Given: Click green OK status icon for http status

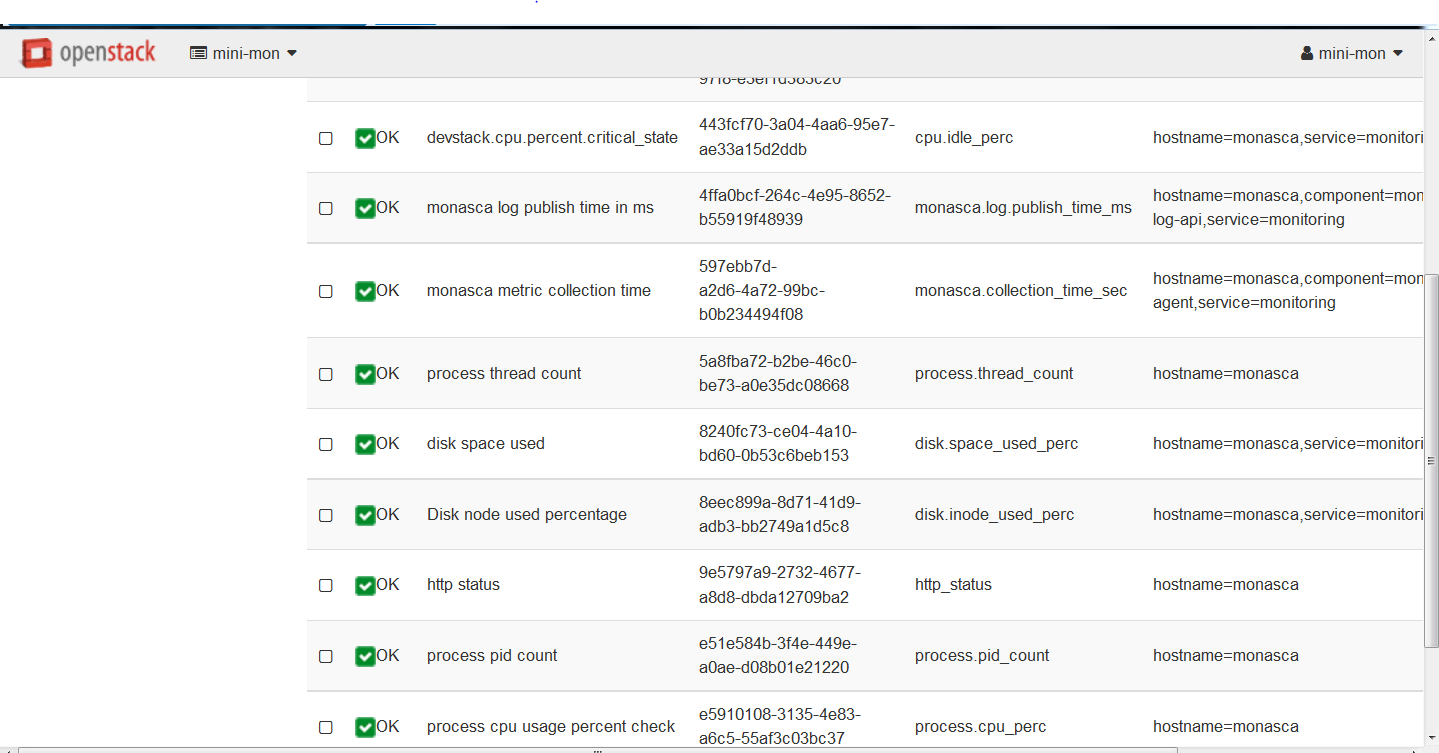Looking at the screenshot, I should point(365,585).
